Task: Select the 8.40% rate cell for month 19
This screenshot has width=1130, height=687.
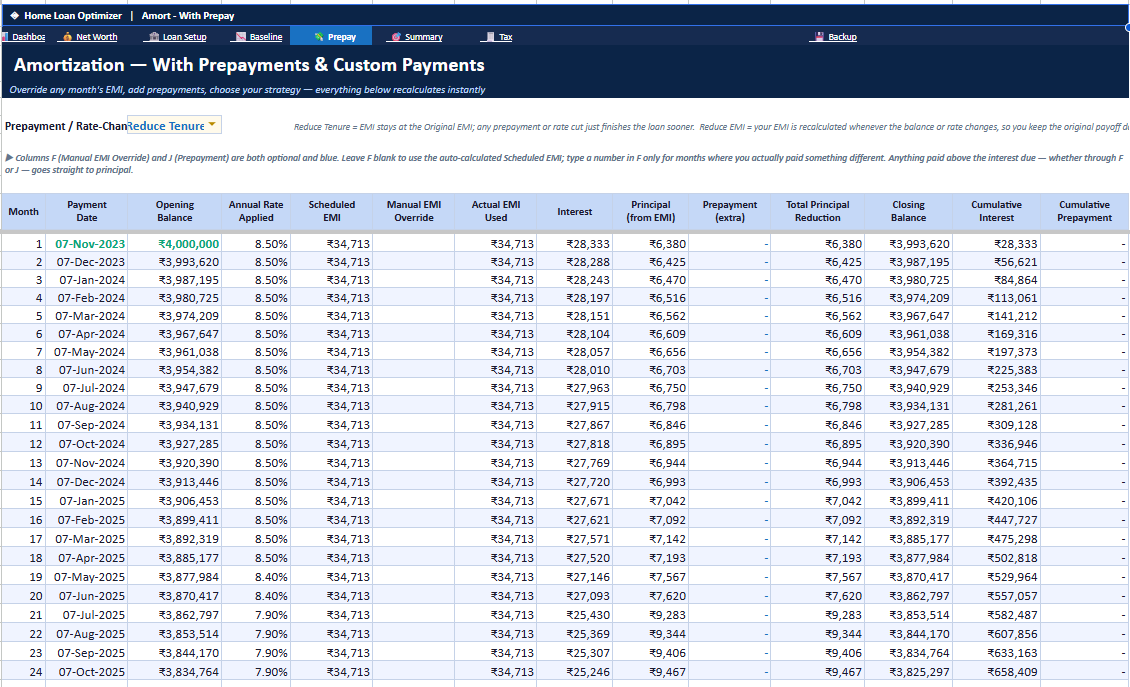Action: pos(256,577)
